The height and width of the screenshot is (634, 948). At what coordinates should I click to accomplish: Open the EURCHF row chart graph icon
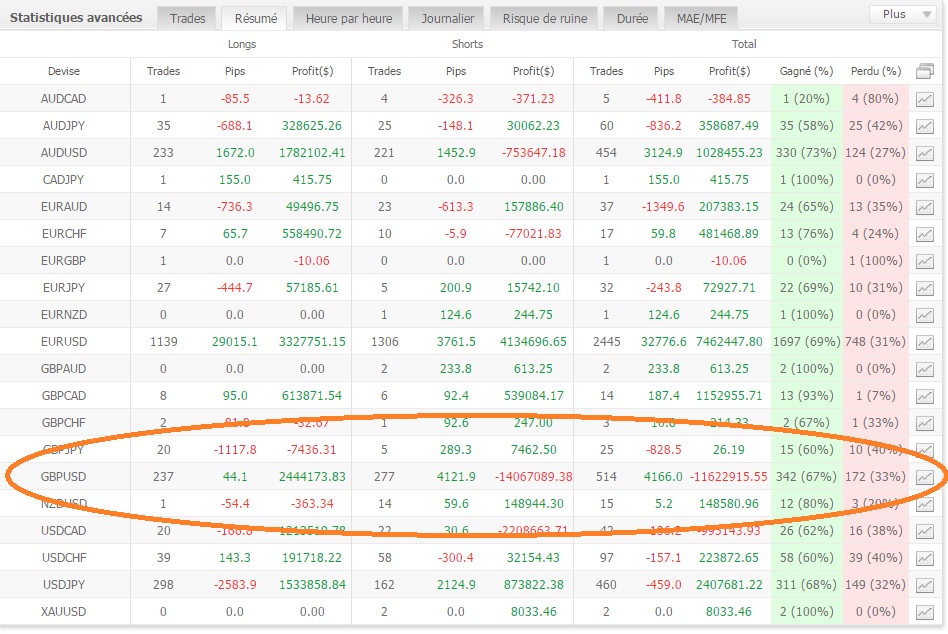click(x=925, y=234)
